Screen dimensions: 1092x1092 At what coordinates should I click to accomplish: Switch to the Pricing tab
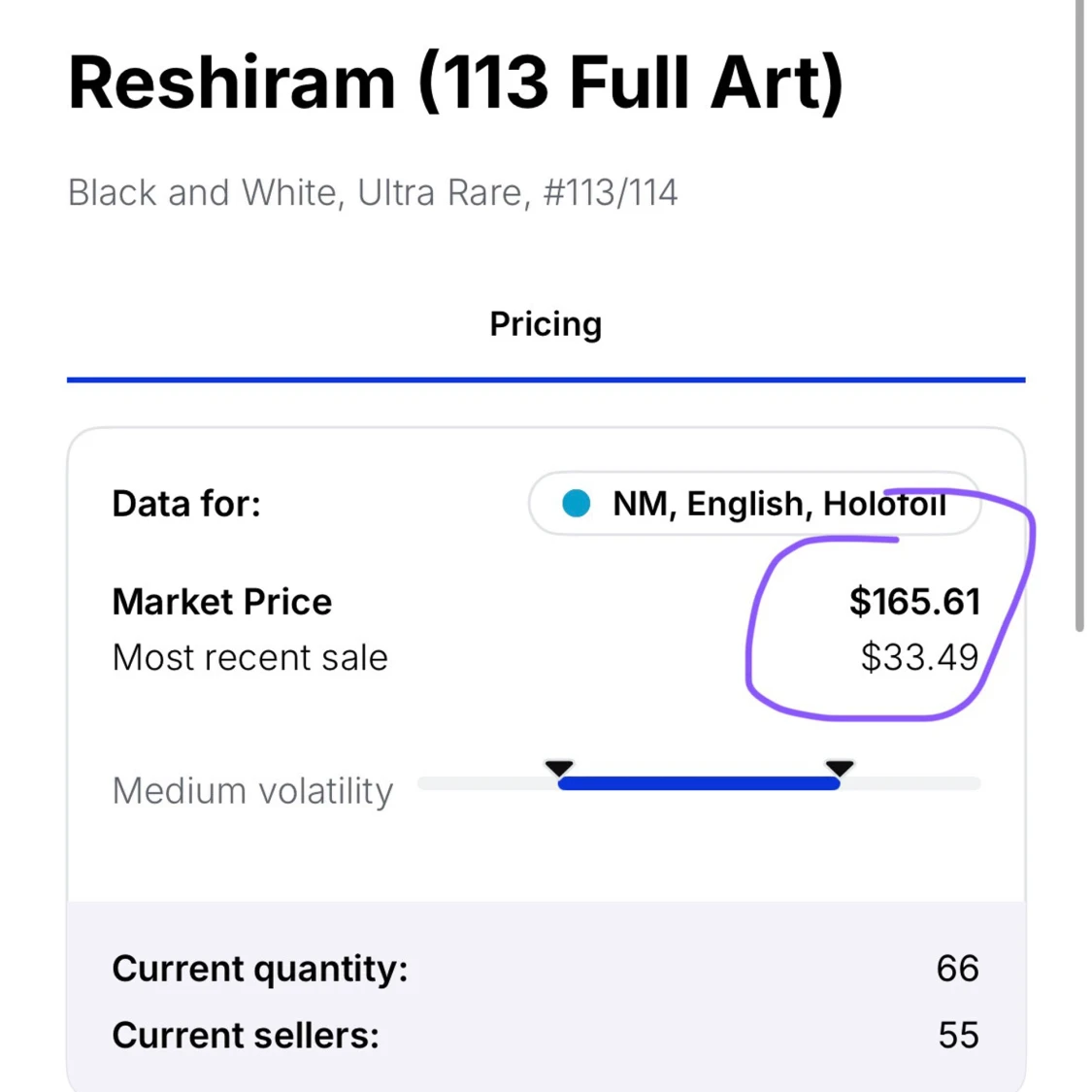tap(546, 324)
